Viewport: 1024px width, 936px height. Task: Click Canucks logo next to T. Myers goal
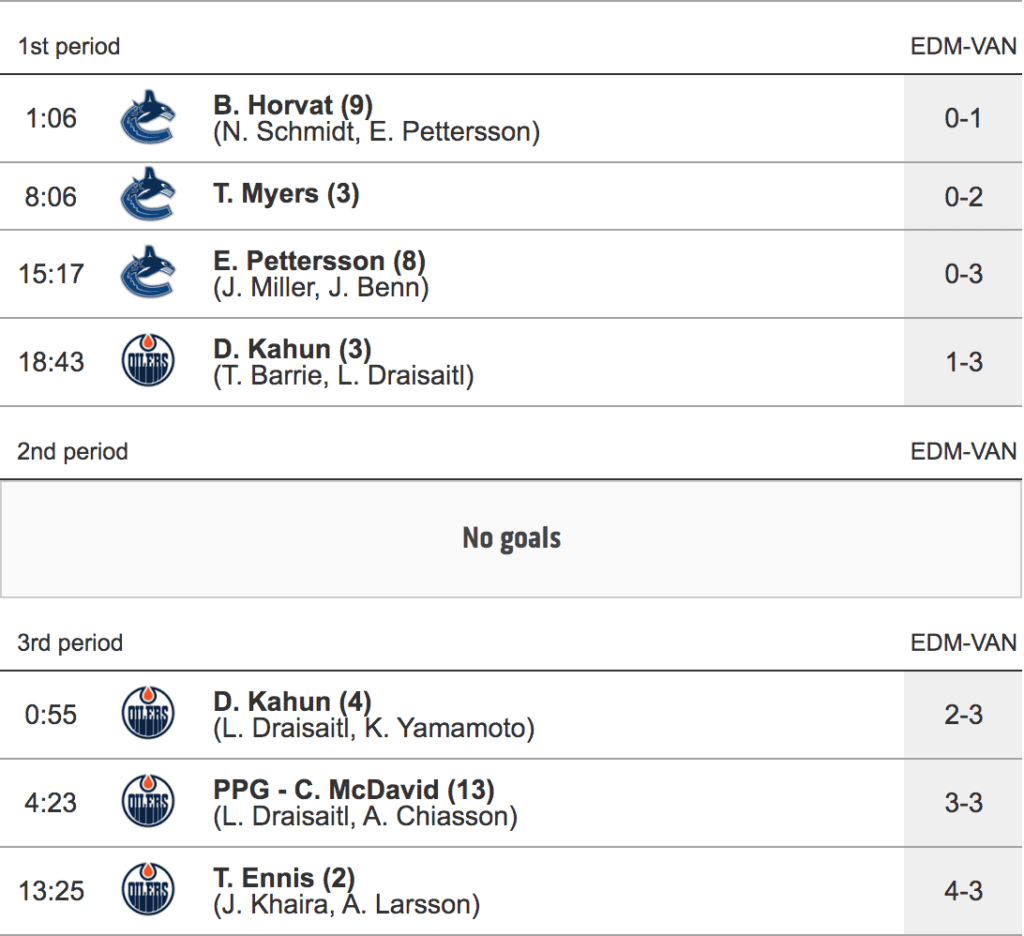(x=147, y=196)
